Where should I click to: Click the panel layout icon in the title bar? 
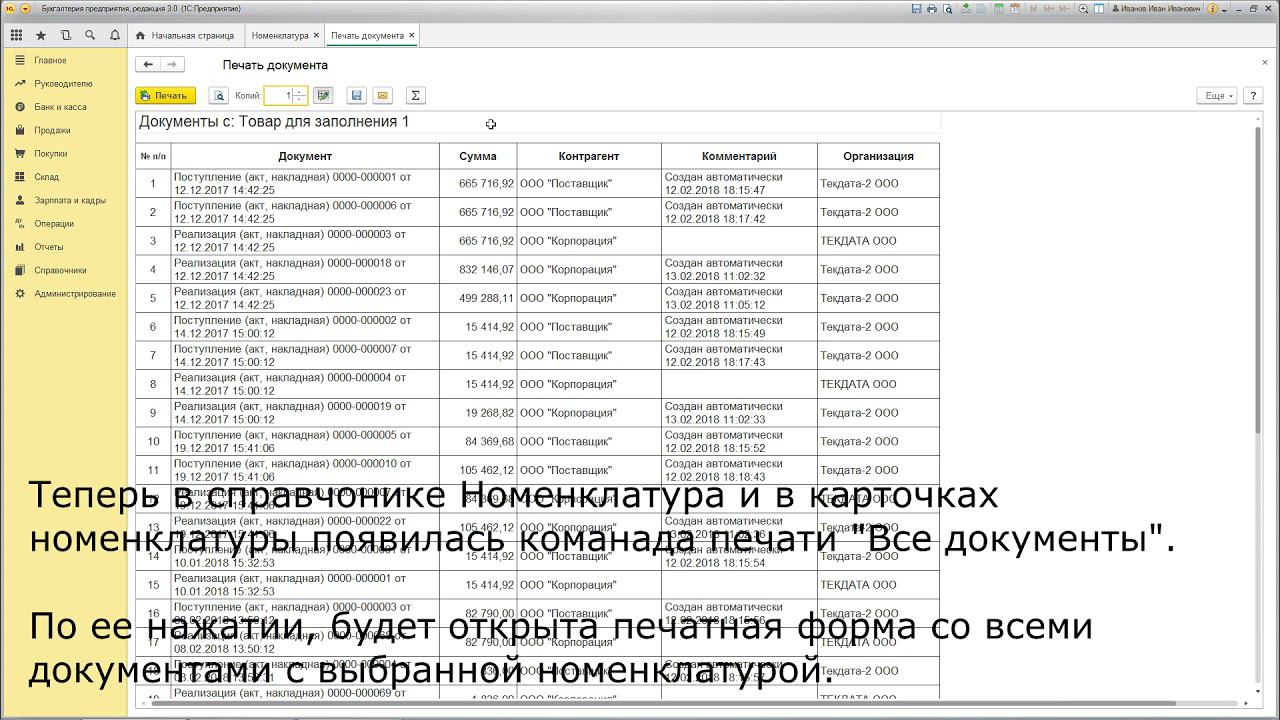1099,8
